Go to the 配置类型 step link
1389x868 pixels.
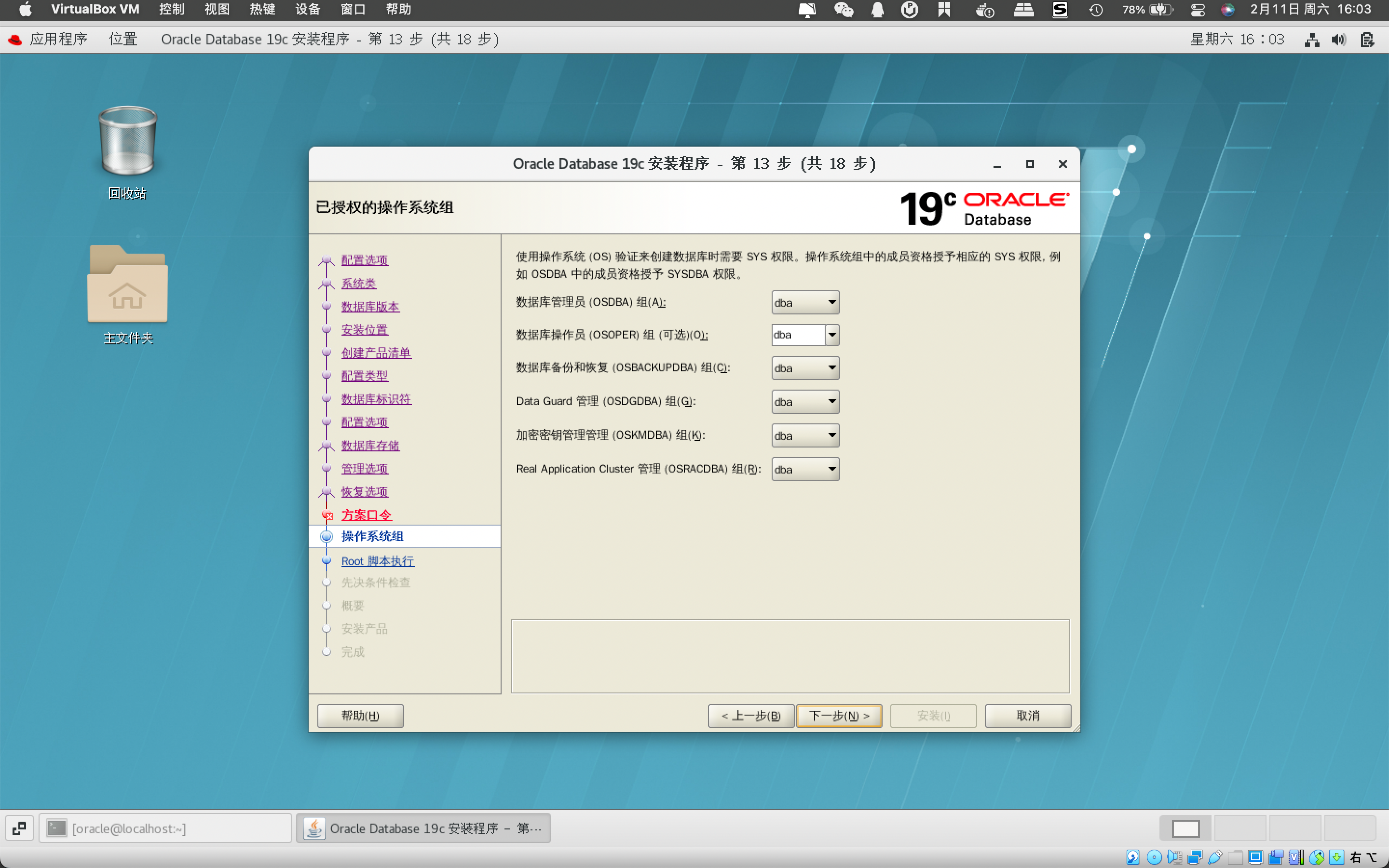point(365,376)
